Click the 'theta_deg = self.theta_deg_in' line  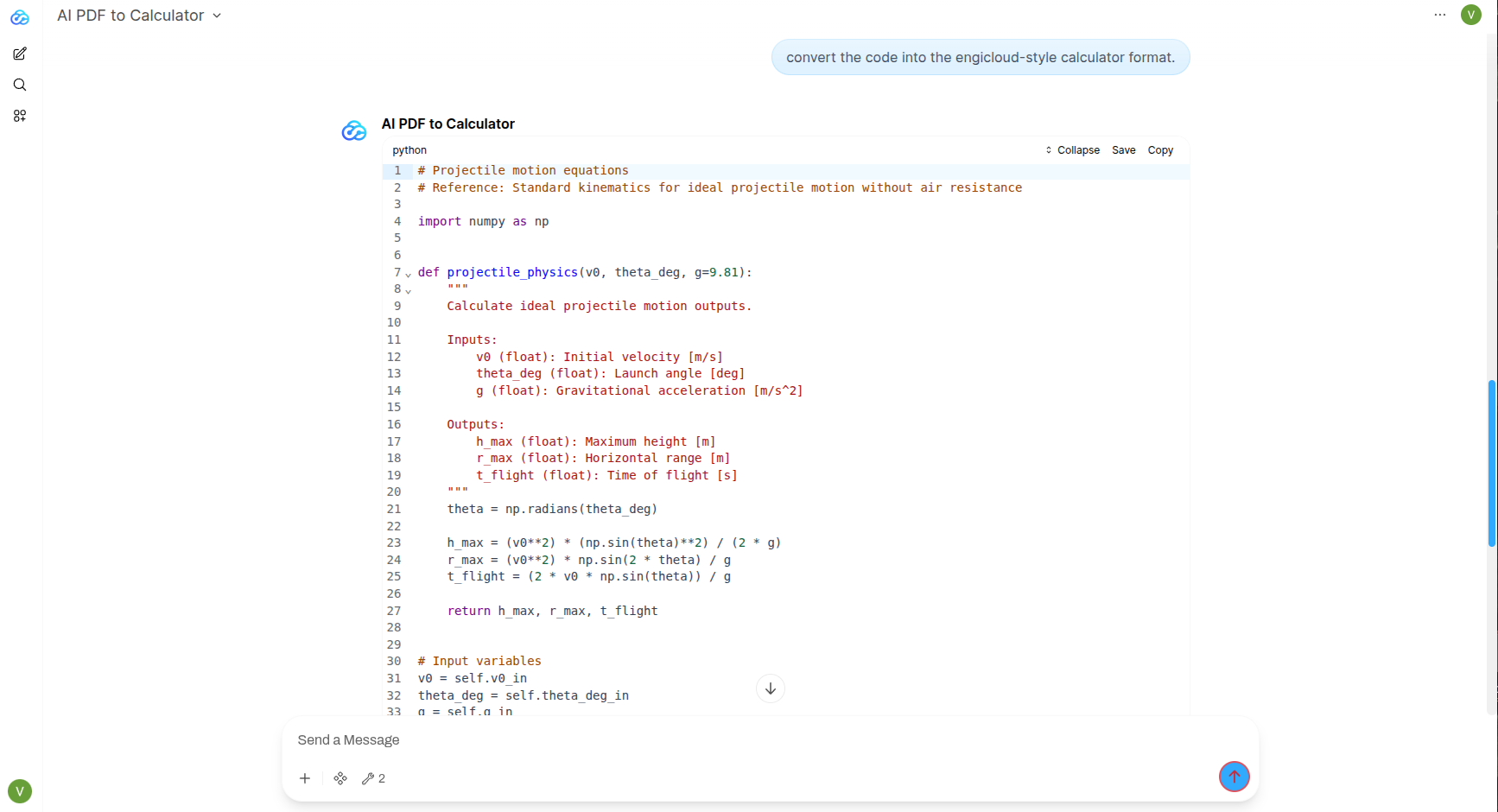point(524,695)
